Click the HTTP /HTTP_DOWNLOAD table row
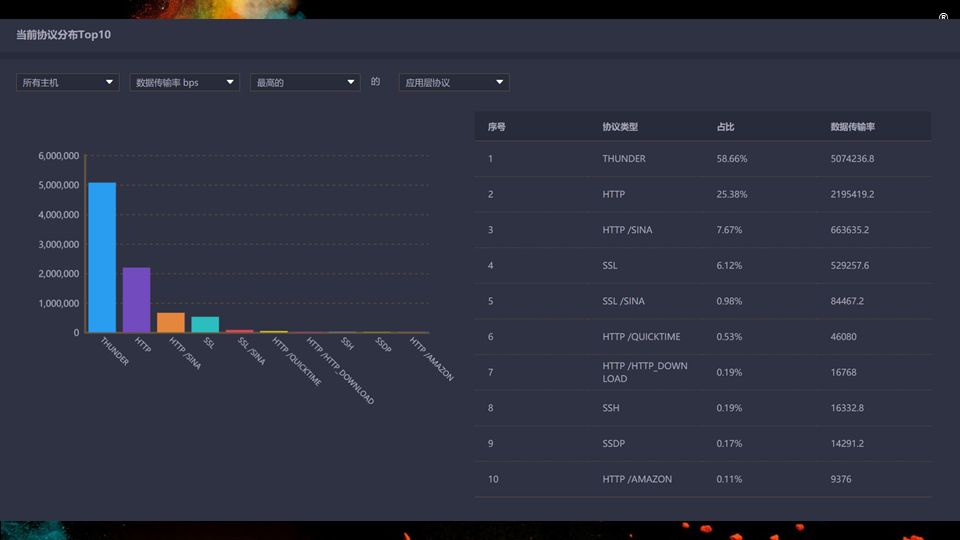 coord(703,372)
